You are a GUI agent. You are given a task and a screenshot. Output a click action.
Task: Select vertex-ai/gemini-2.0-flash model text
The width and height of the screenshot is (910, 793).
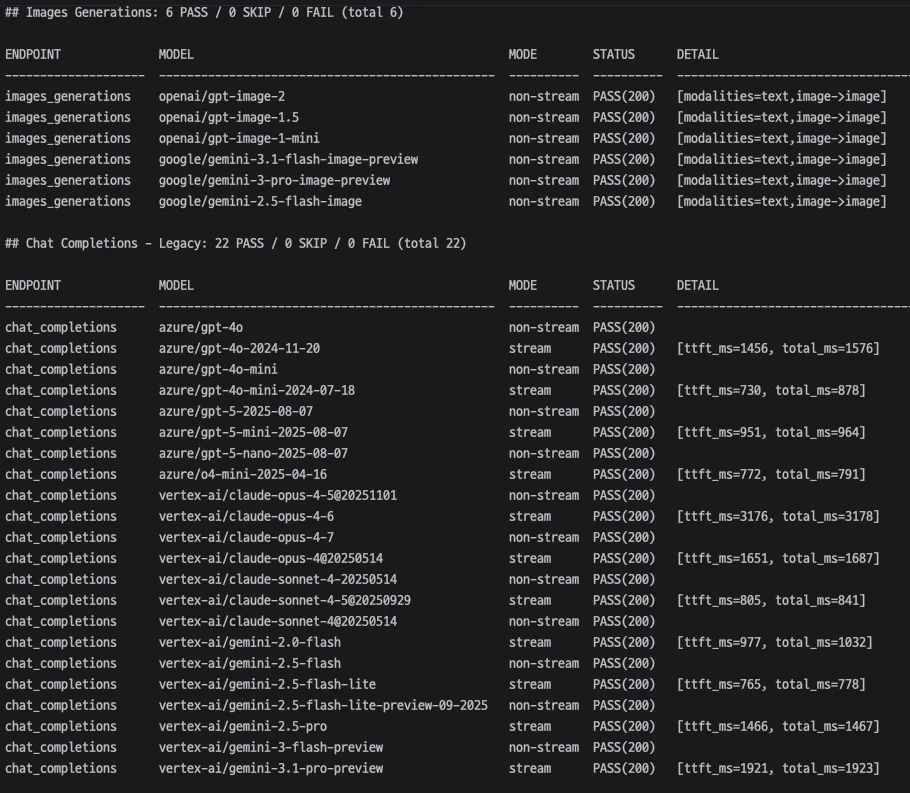[x=250, y=642]
